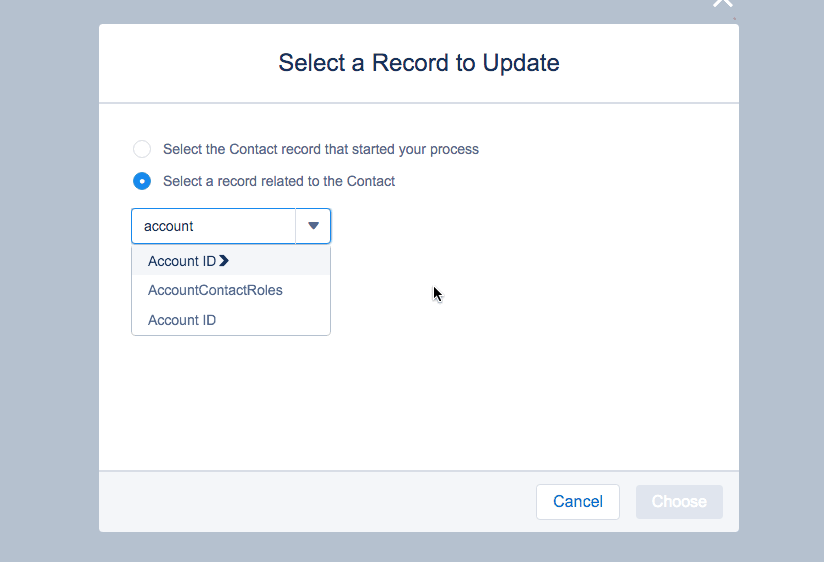The width and height of the screenshot is (824, 562).
Task: Close the dialog with the X icon
Action: tap(722, 3)
